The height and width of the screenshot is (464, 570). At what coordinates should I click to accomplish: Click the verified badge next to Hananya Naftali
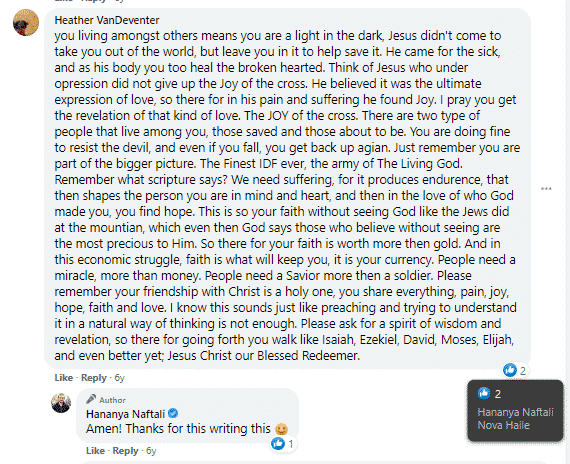tap(173, 413)
